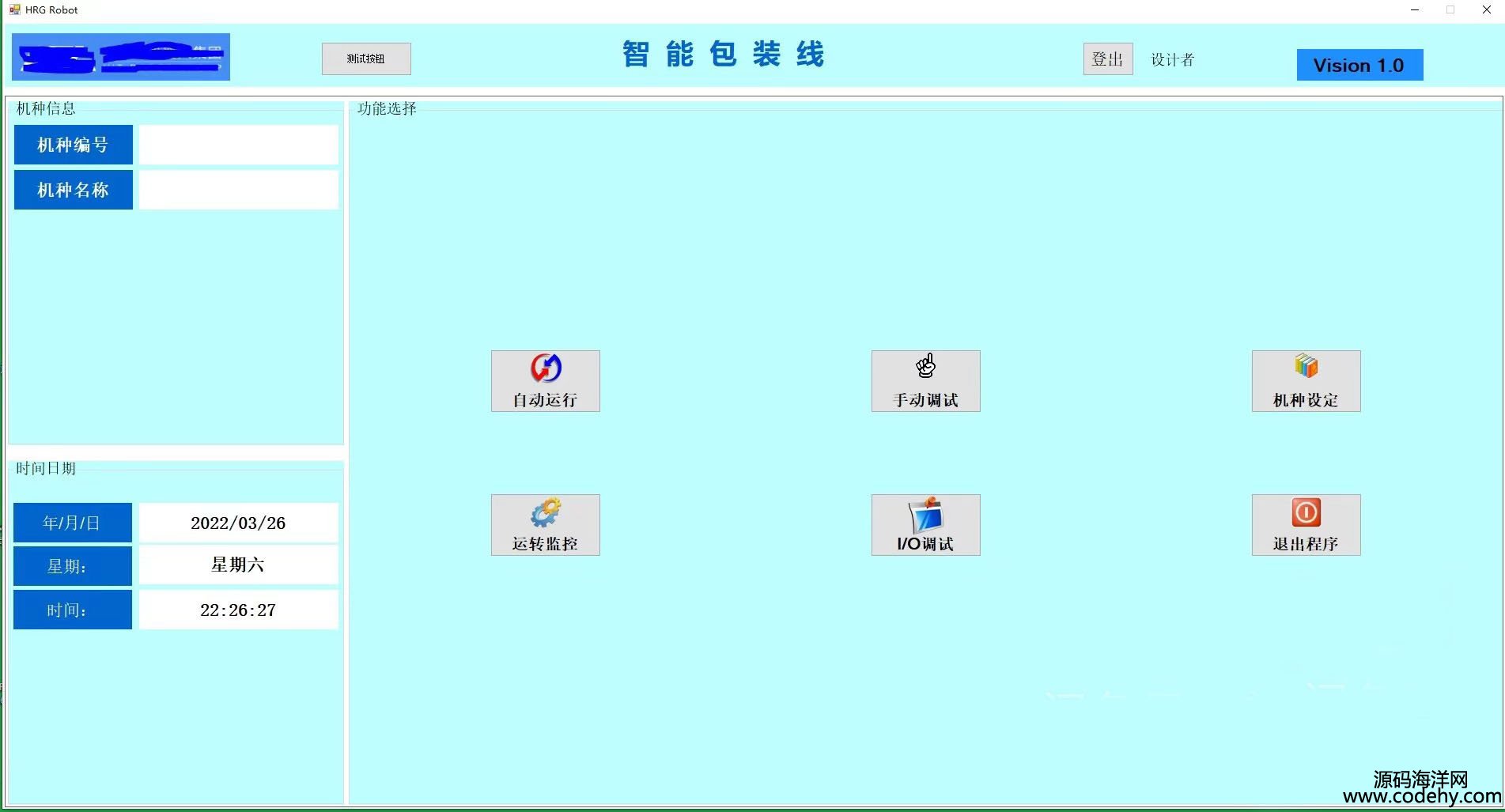Click the 机种名称 blue label

pos(73,190)
